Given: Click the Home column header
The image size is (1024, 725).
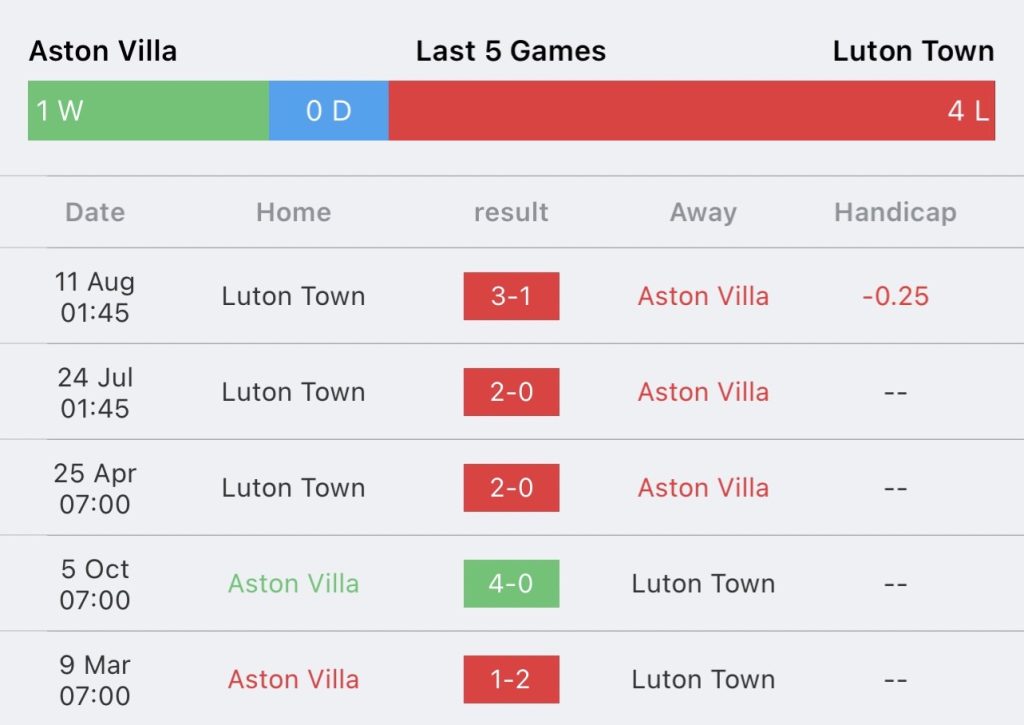Looking at the screenshot, I should 293,212.
